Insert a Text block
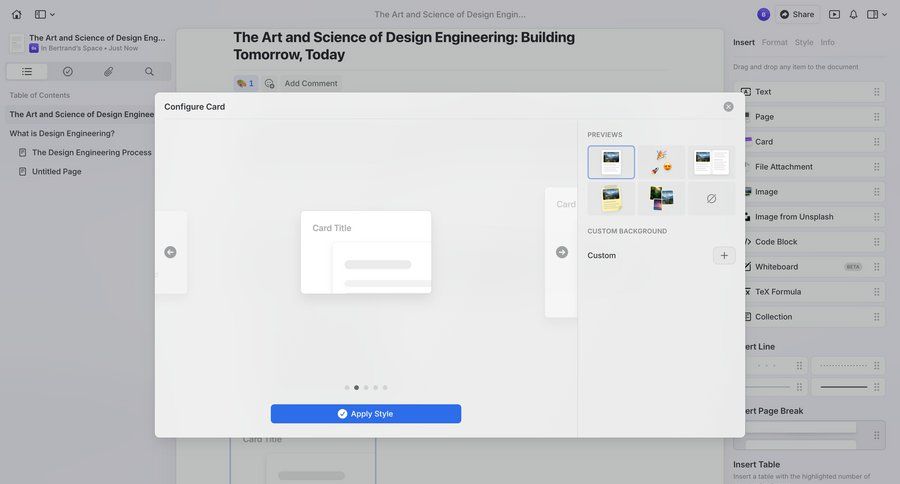This screenshot has width=900, height=484. point(809,92)
